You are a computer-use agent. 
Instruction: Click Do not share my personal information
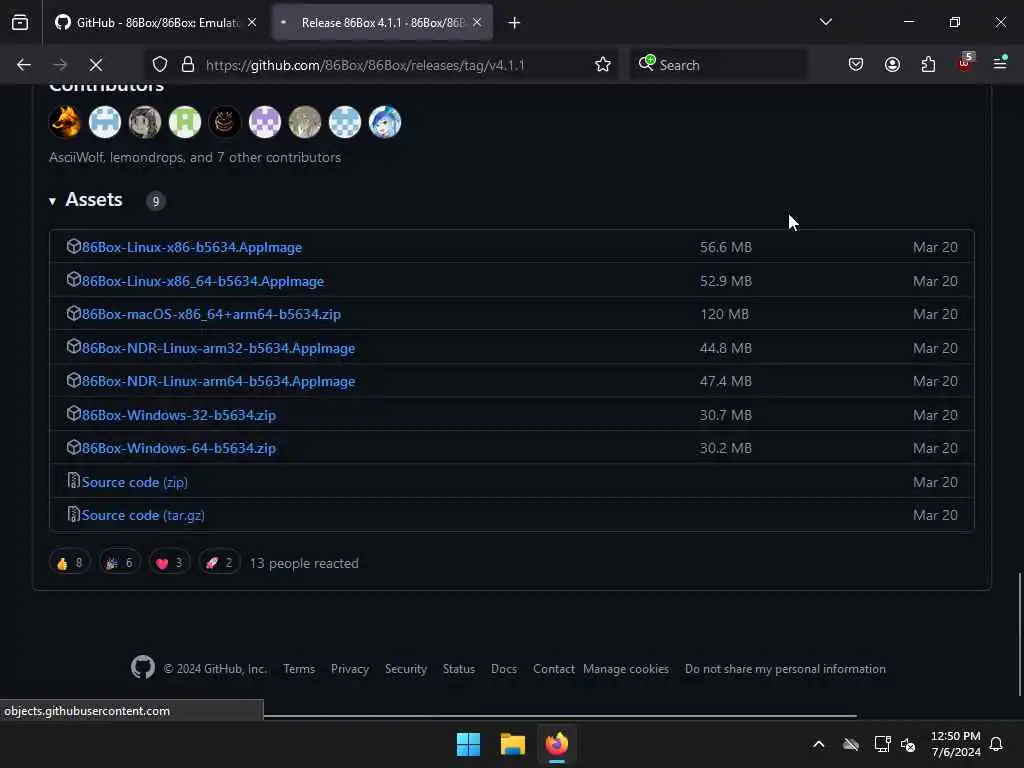(785, 669)
